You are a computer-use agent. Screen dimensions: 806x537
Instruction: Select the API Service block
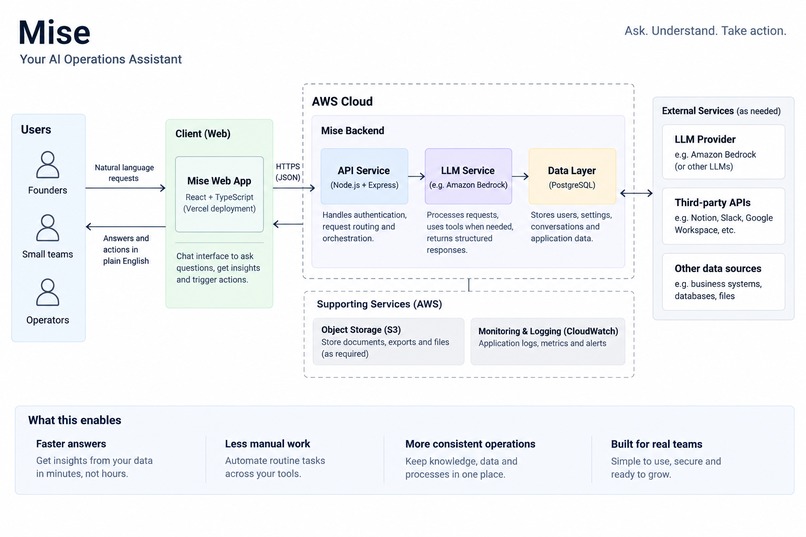click(364, 176)
